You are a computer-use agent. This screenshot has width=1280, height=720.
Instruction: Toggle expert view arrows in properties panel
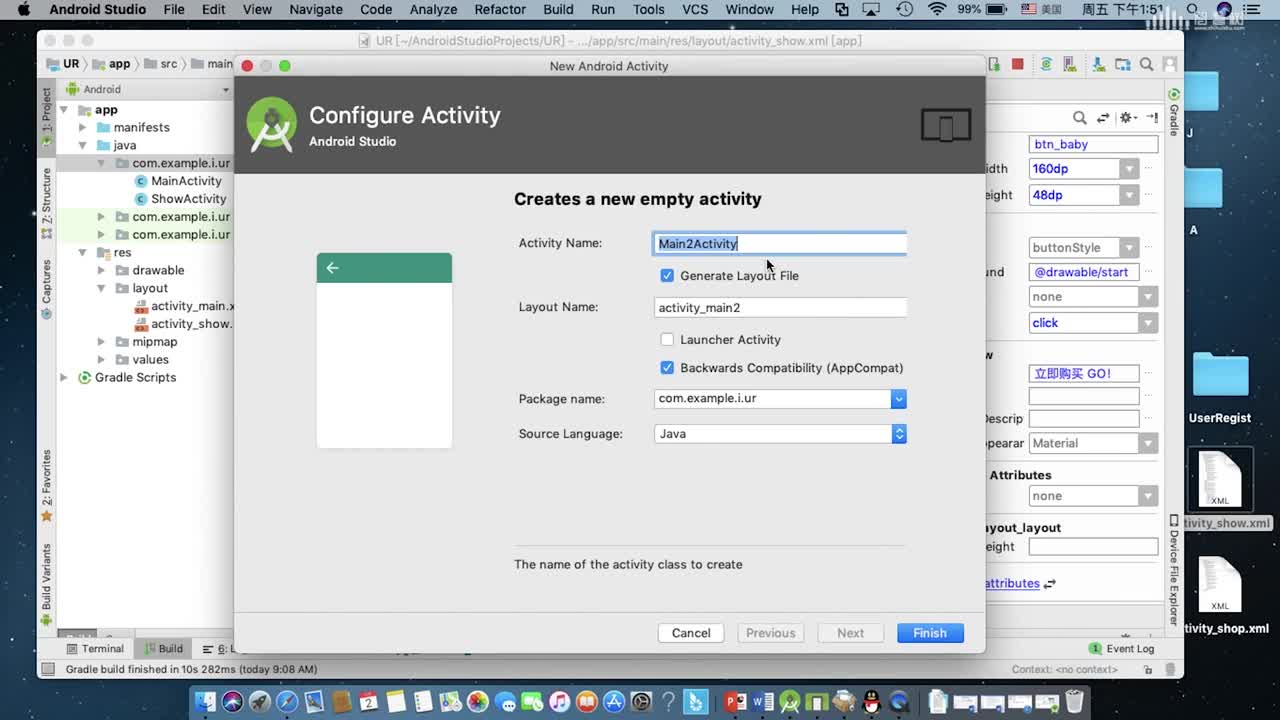[x=1103, y=117]
